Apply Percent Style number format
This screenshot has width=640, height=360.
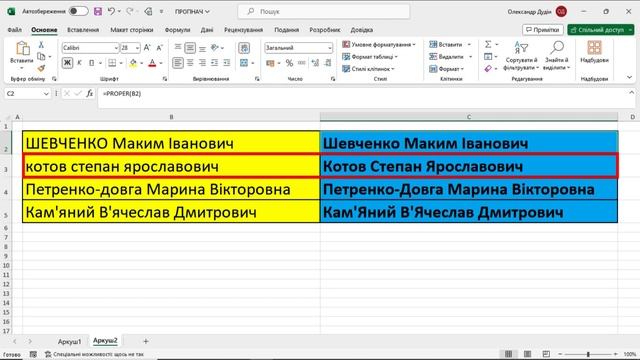pos(289,63)
